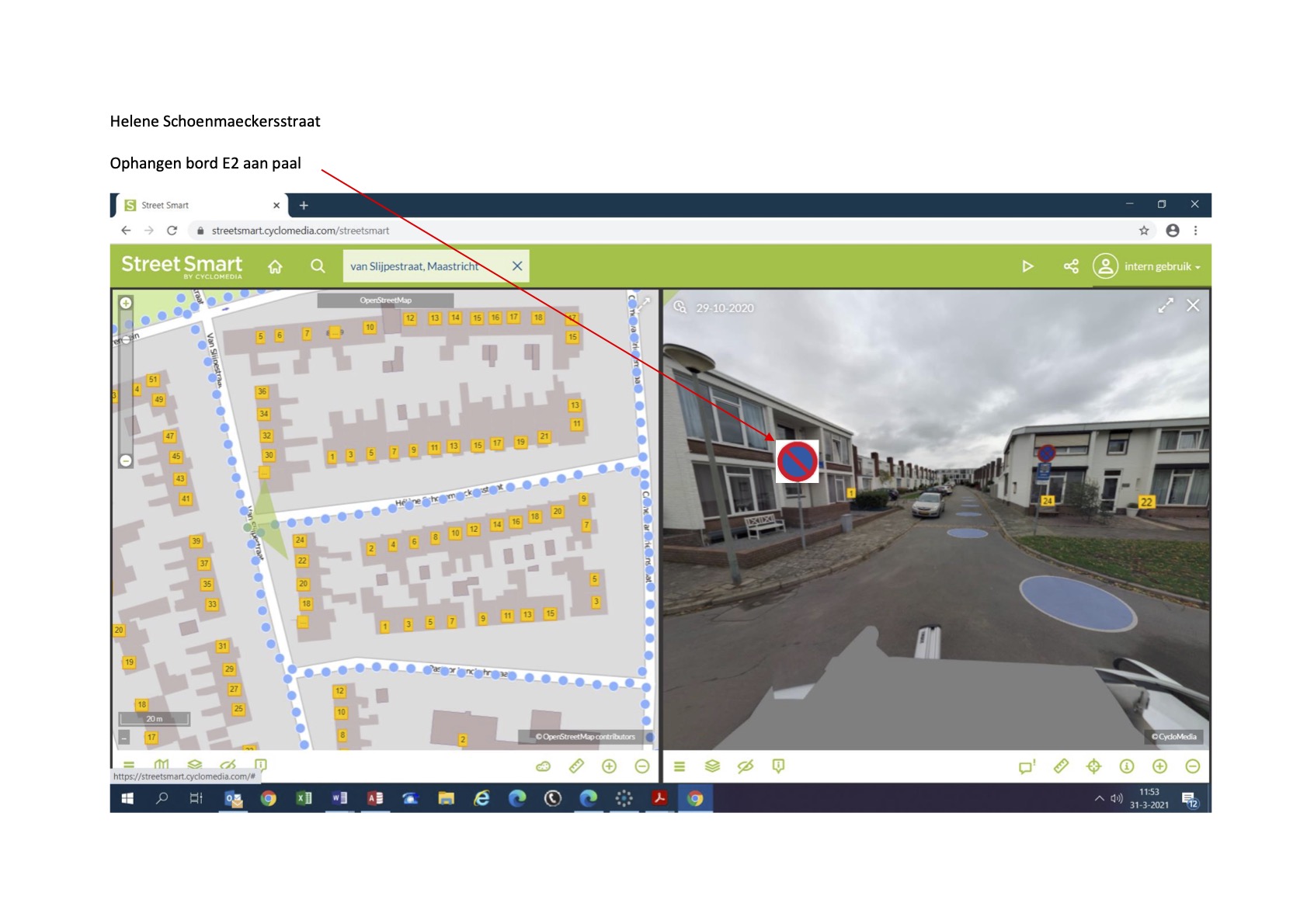Click house label 24 in panorama
The image size is (1307, 924).
pos(1048,501)
